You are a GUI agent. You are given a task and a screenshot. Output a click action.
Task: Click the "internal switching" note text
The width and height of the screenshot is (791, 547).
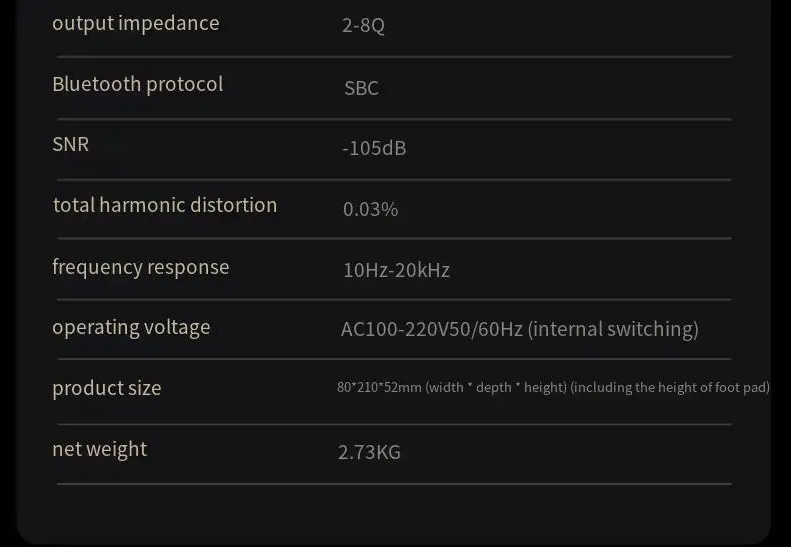pos(613,329)
